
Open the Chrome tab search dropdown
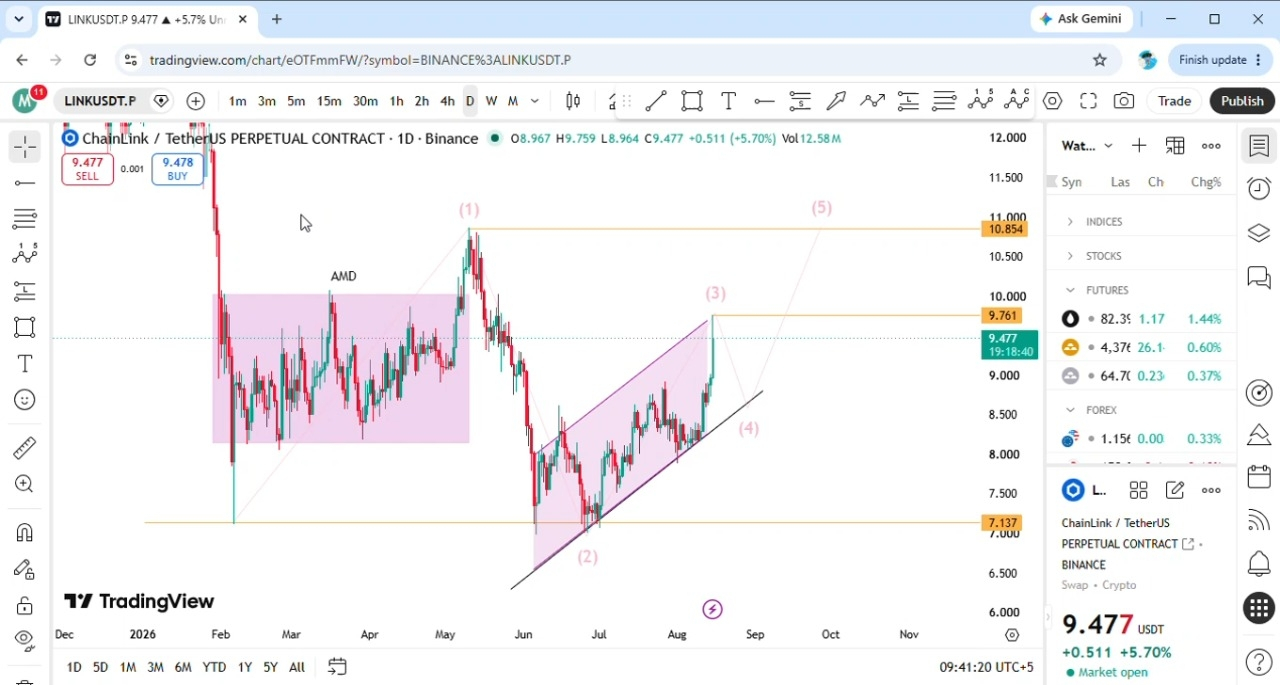coord(18,19)
